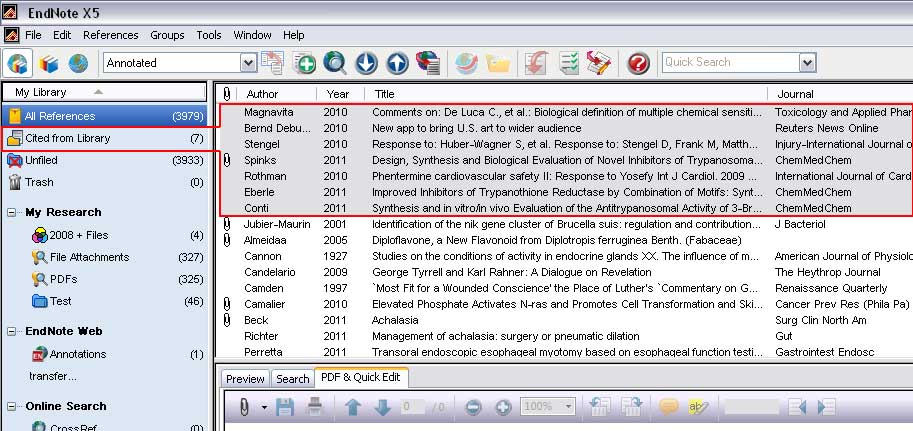Viewport: 913px width, 431px height.
Task: Open the paperclip attach dropdown arrow
Action: coord(264,407)
